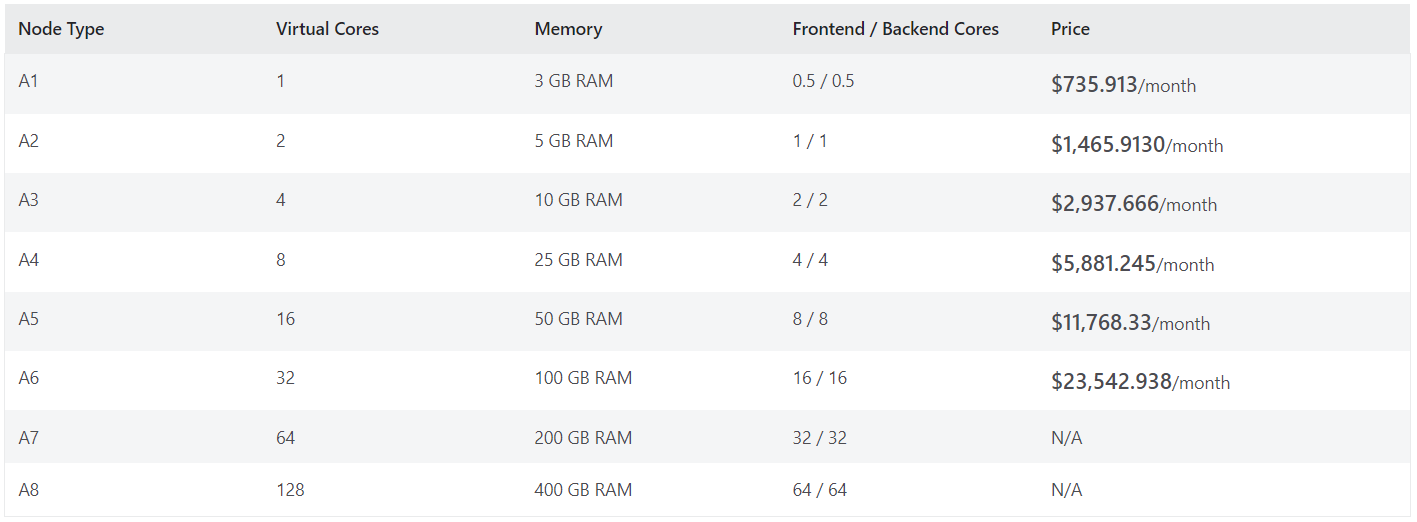Select the A3 node type cell

(28, 200)
